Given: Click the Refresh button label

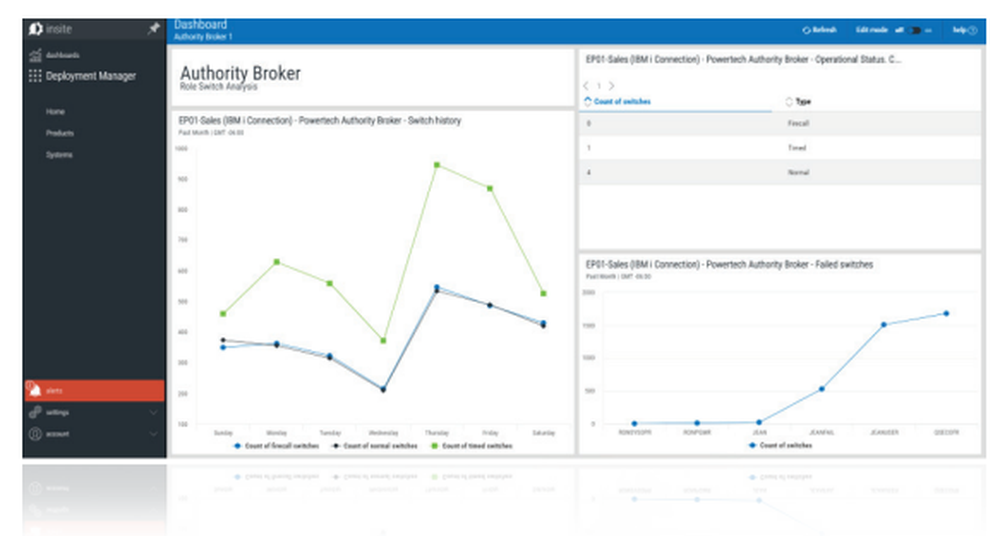Looking at the screenshot, I should click(x=825, y=30).
